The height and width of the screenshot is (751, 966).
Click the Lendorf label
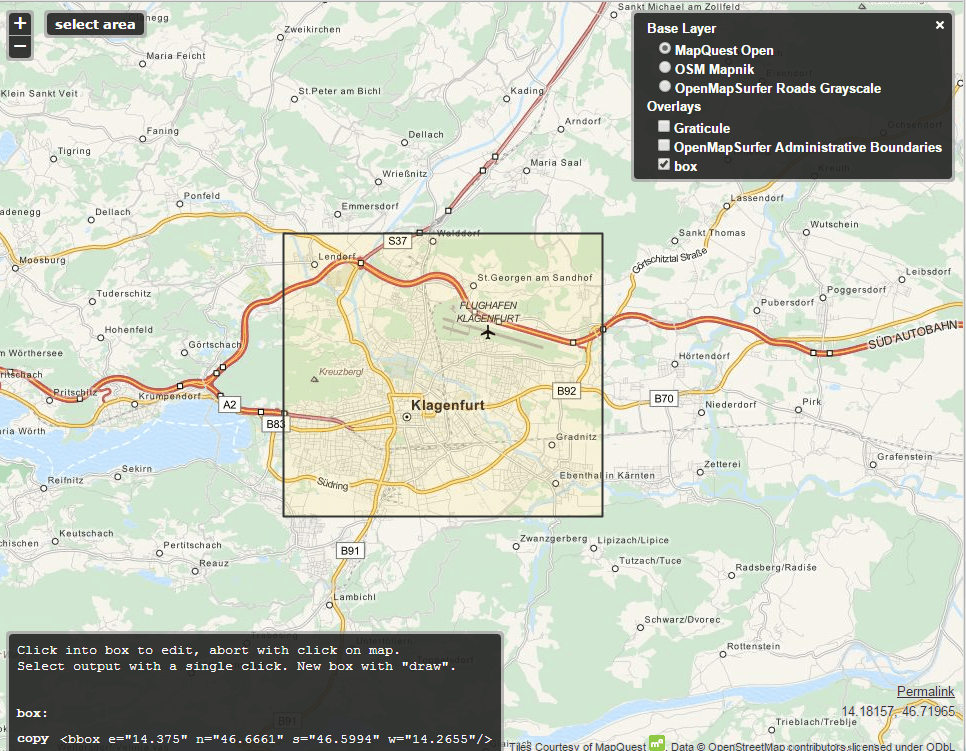click(x=337, y=256)
